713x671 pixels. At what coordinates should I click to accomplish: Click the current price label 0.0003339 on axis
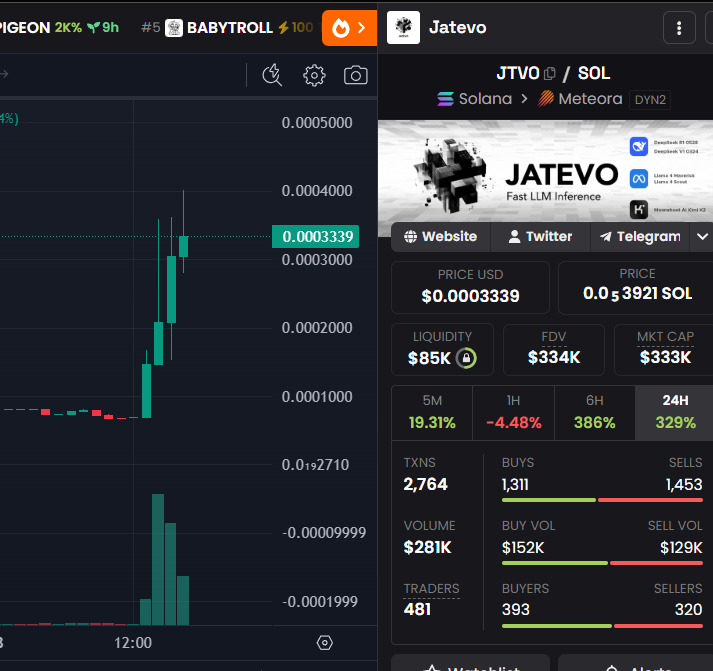(316, 236)
